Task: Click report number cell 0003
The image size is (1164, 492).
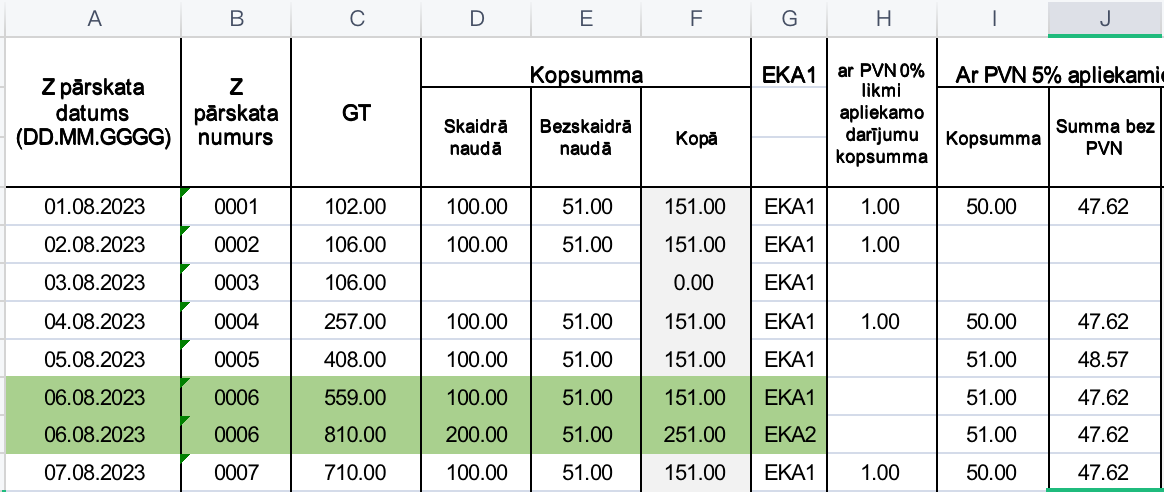Action: (x=236, y=283)
